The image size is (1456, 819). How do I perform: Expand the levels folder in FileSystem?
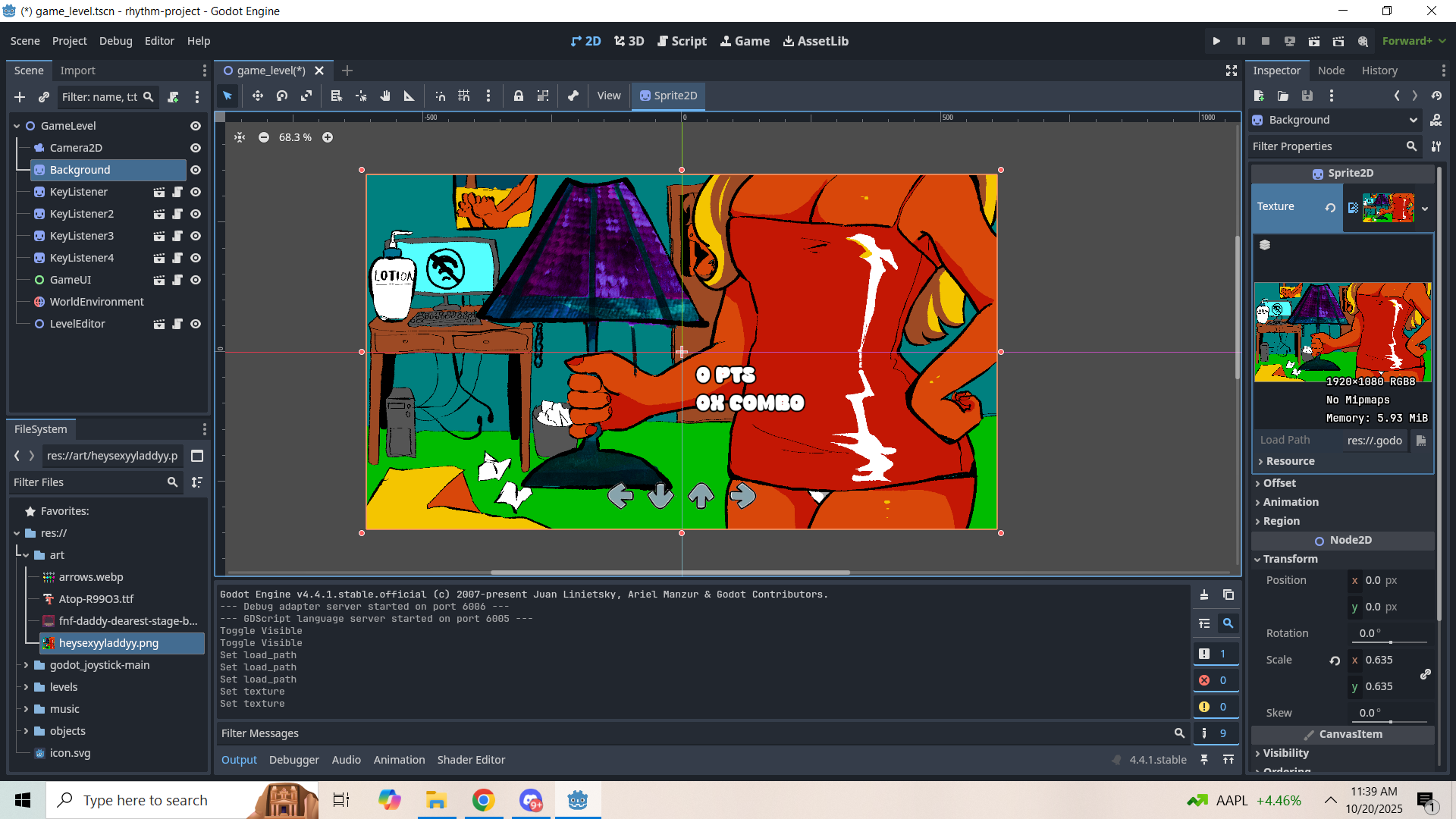(26, 687)
